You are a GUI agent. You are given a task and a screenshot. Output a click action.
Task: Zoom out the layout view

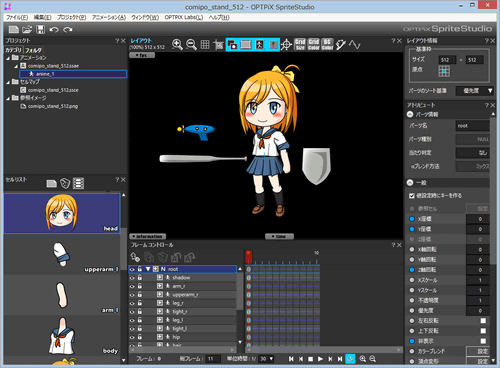coord(191,44)
